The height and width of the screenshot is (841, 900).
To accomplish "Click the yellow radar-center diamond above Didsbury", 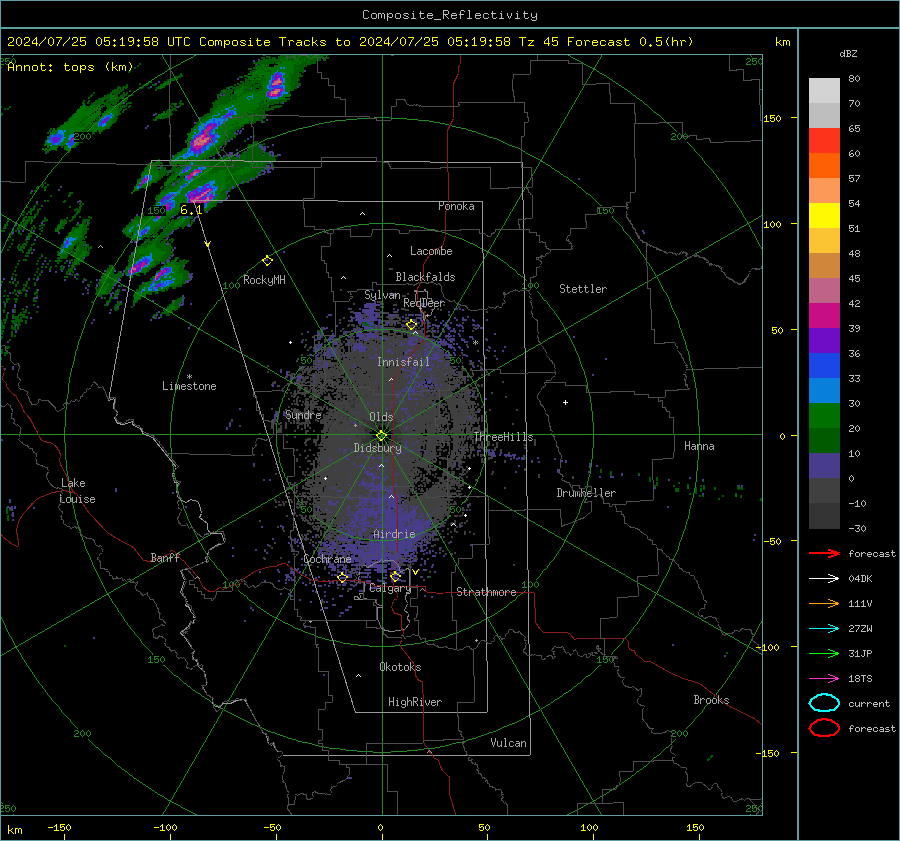I will click(381, 436).
